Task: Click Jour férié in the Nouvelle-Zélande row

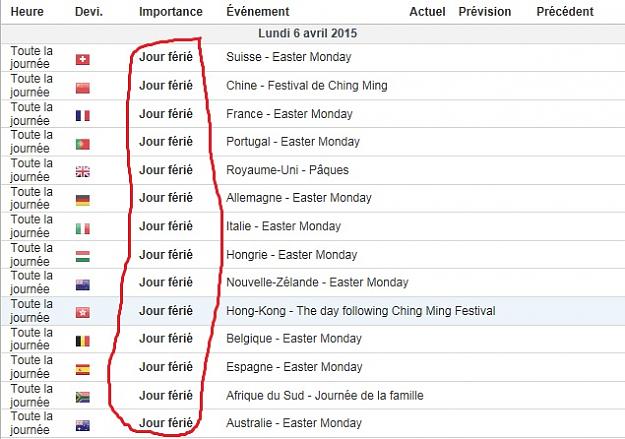Action: [x=166, y=282]
